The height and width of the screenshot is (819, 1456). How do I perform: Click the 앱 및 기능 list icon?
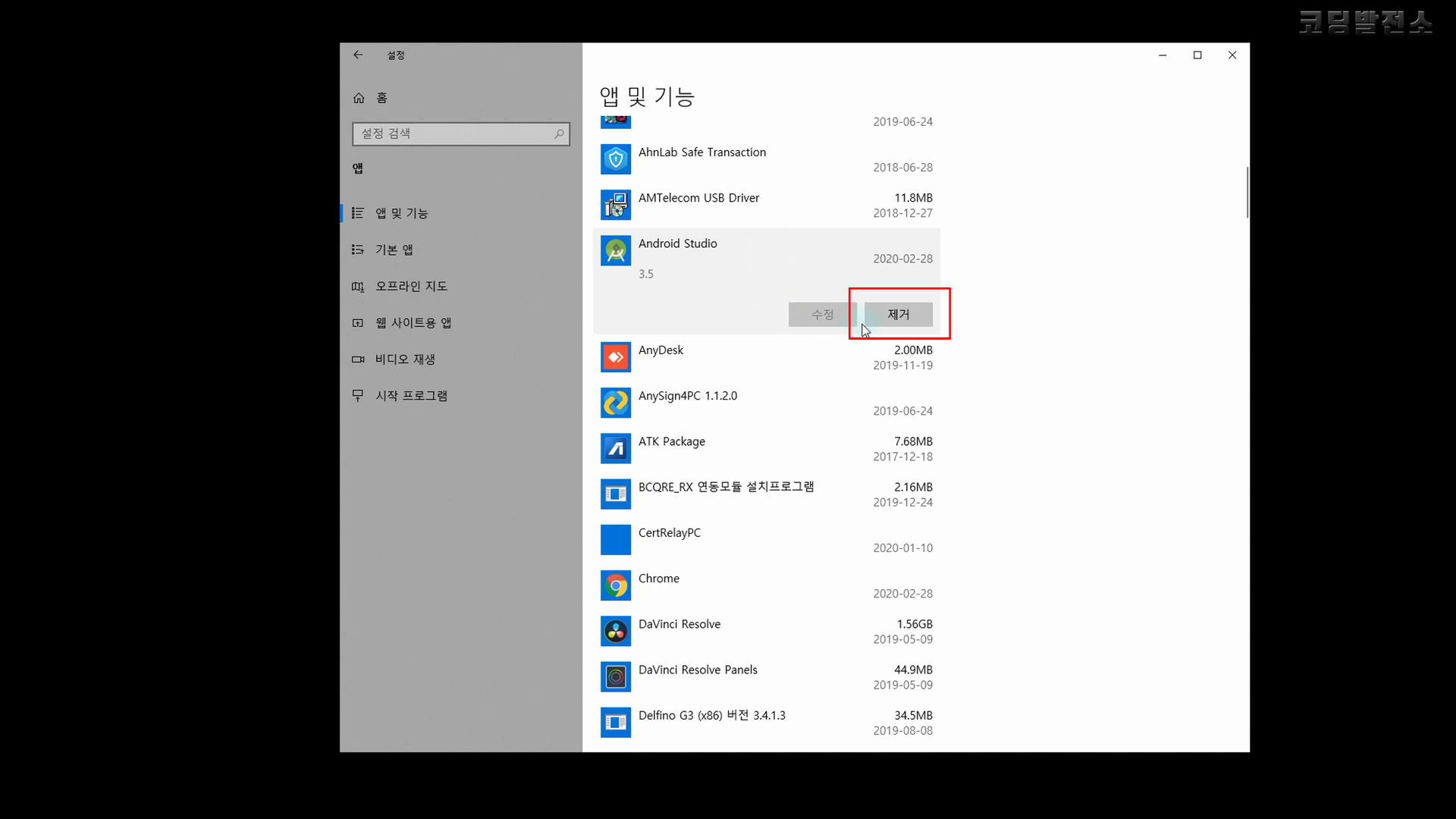tap(358, 213)
